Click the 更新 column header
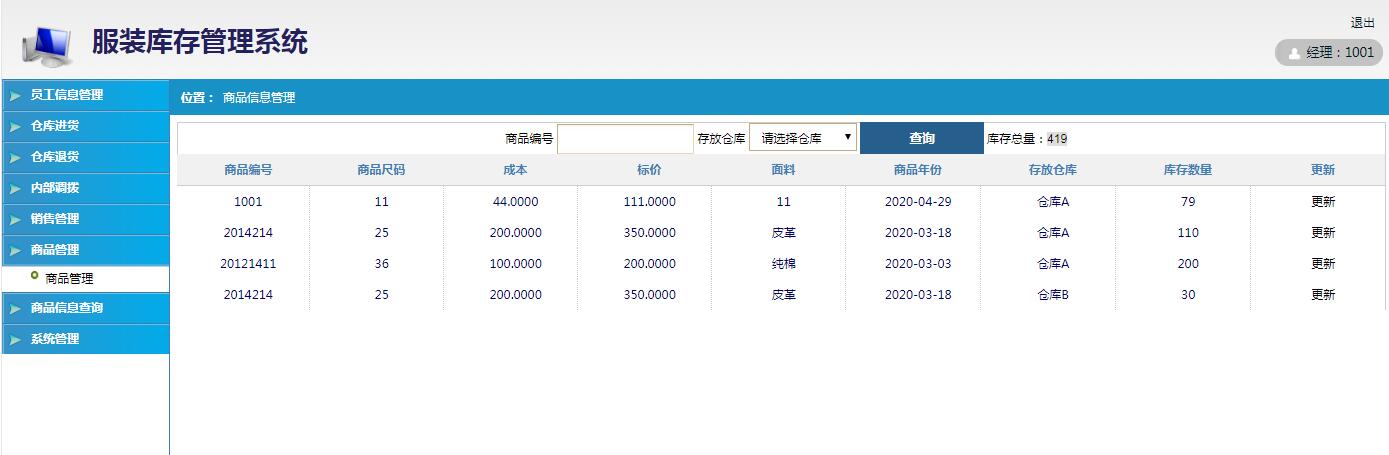This screenshot has width=1389, height=455. [1323, 170]
